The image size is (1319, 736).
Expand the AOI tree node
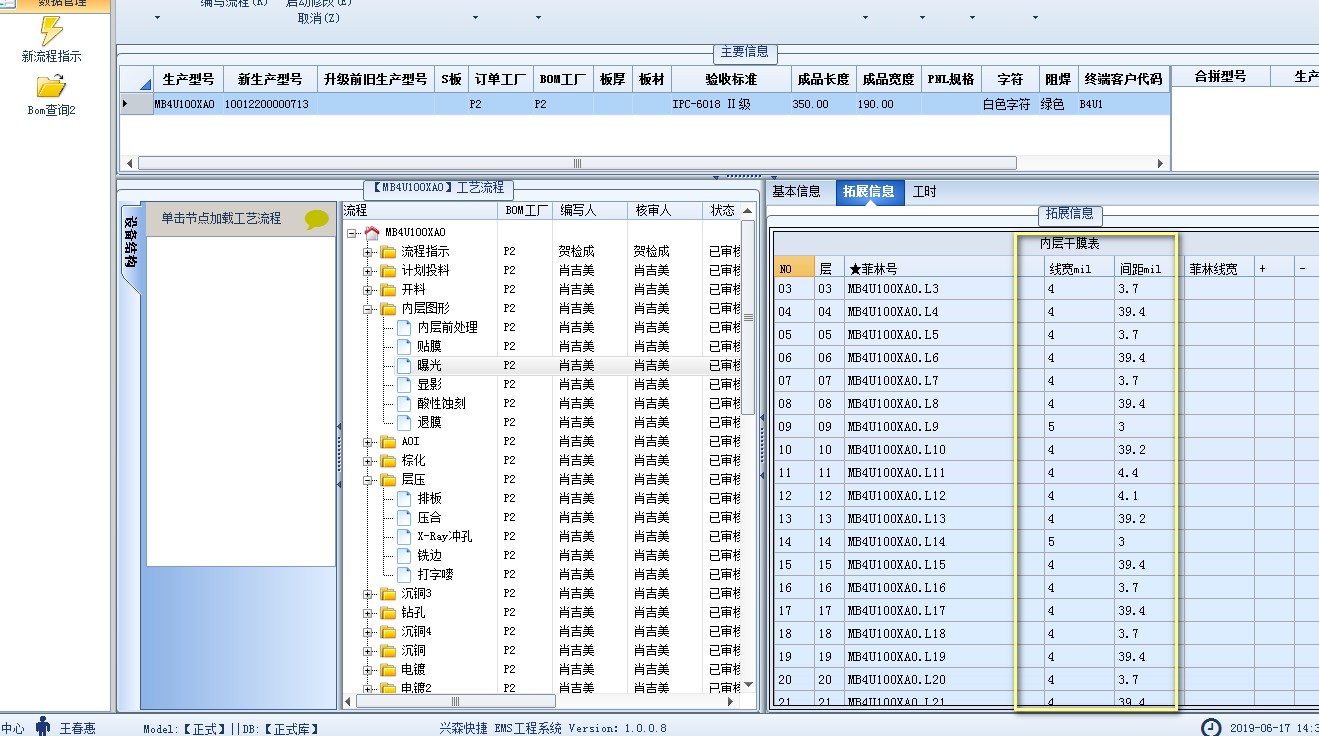click(368, 441)
